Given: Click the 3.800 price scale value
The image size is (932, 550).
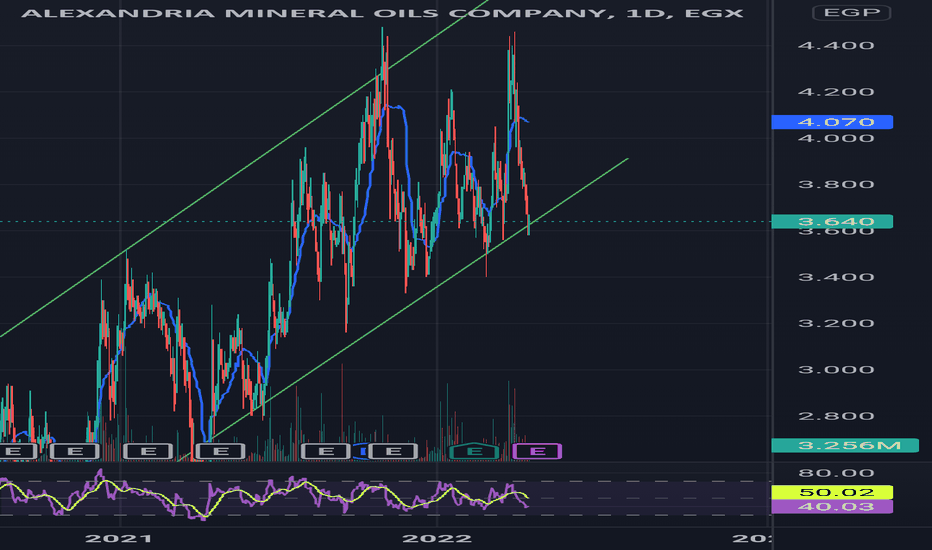Looking at the screenshot, I should [x=835, y=184].
